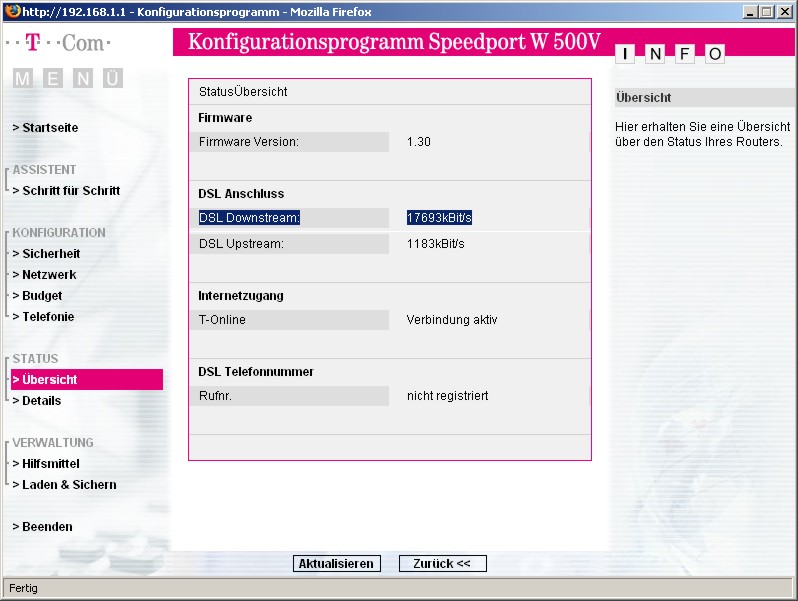
Task: Click the DSL Telefonnummer section heading
Action: [x=256, y=372]
